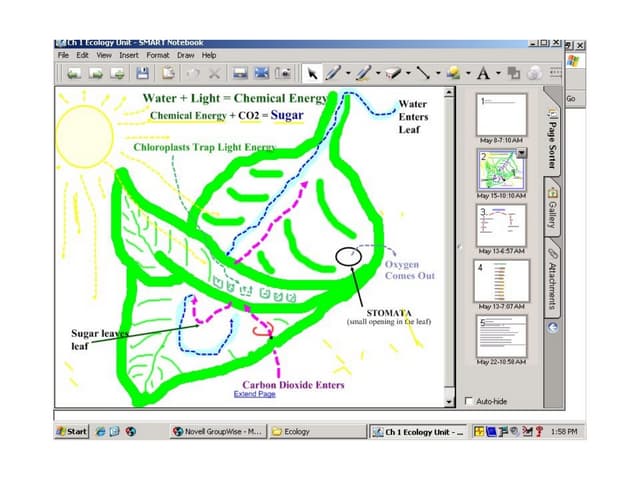
Task: Expand the Line tool dropdown arrow
Action: [437, 73]
